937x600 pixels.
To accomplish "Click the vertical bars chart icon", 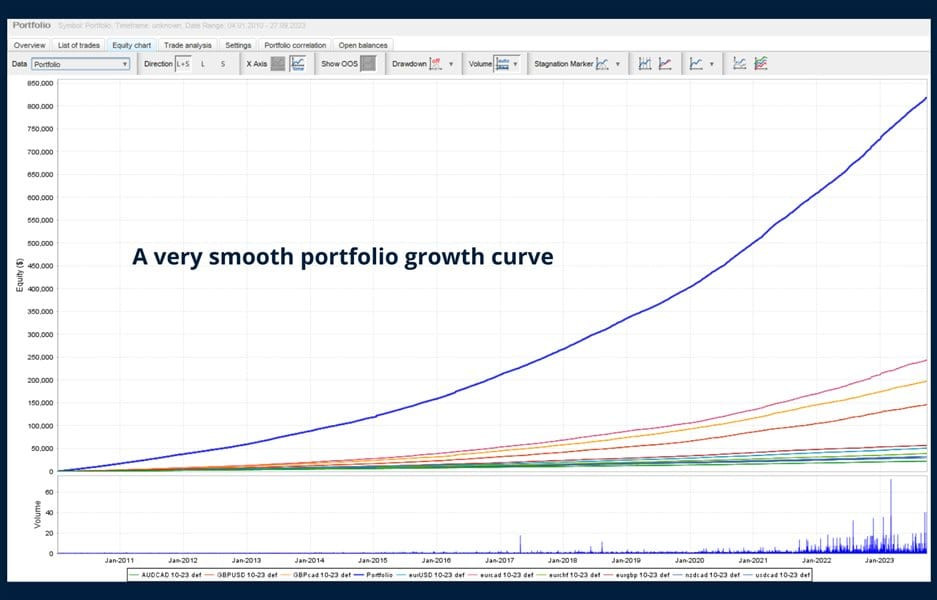I will click(x=645, y=64).
